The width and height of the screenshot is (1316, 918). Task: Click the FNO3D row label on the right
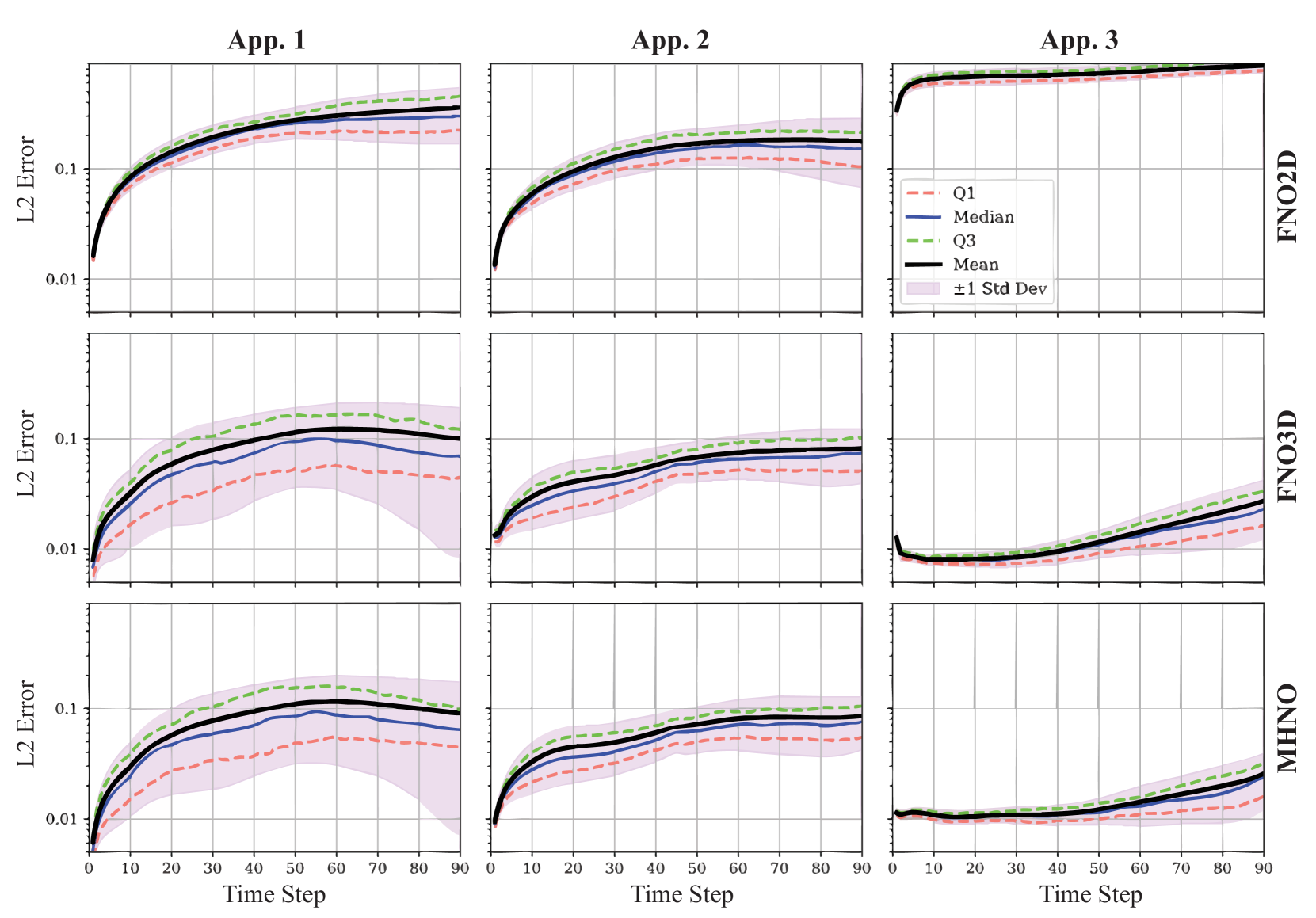coord(1289,456)
